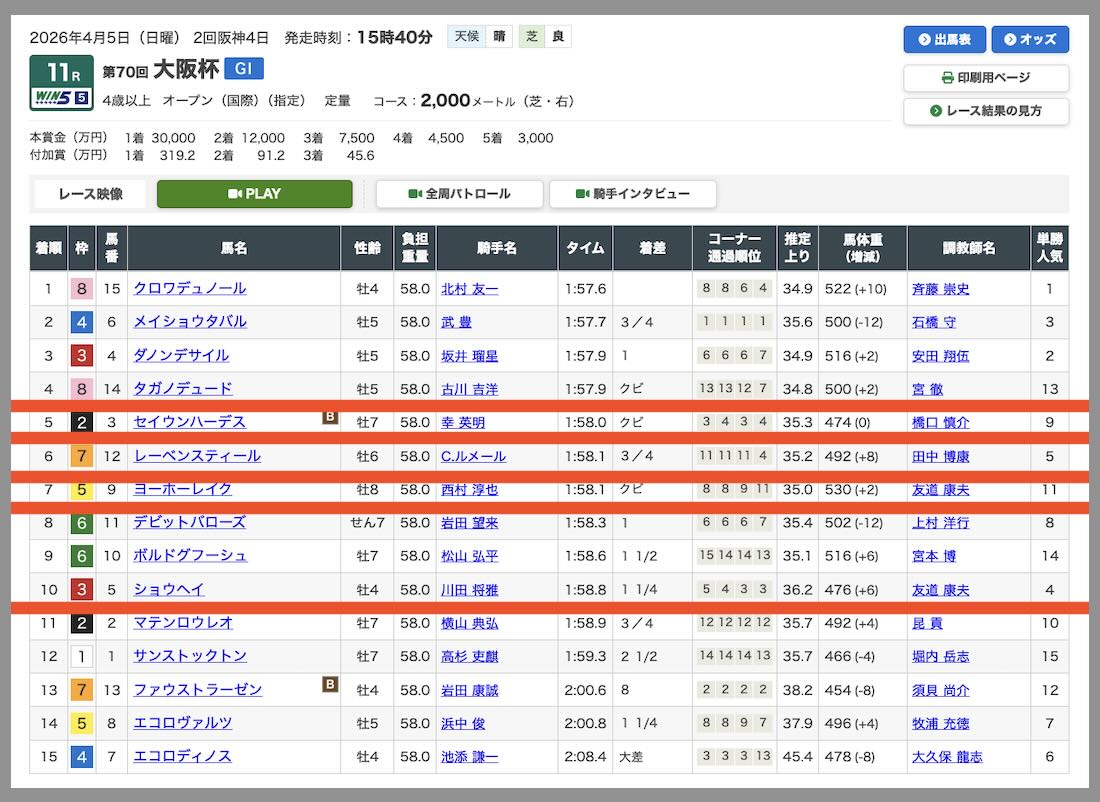
Task: Click the 馬名 column header
Action: pos(233,248)
